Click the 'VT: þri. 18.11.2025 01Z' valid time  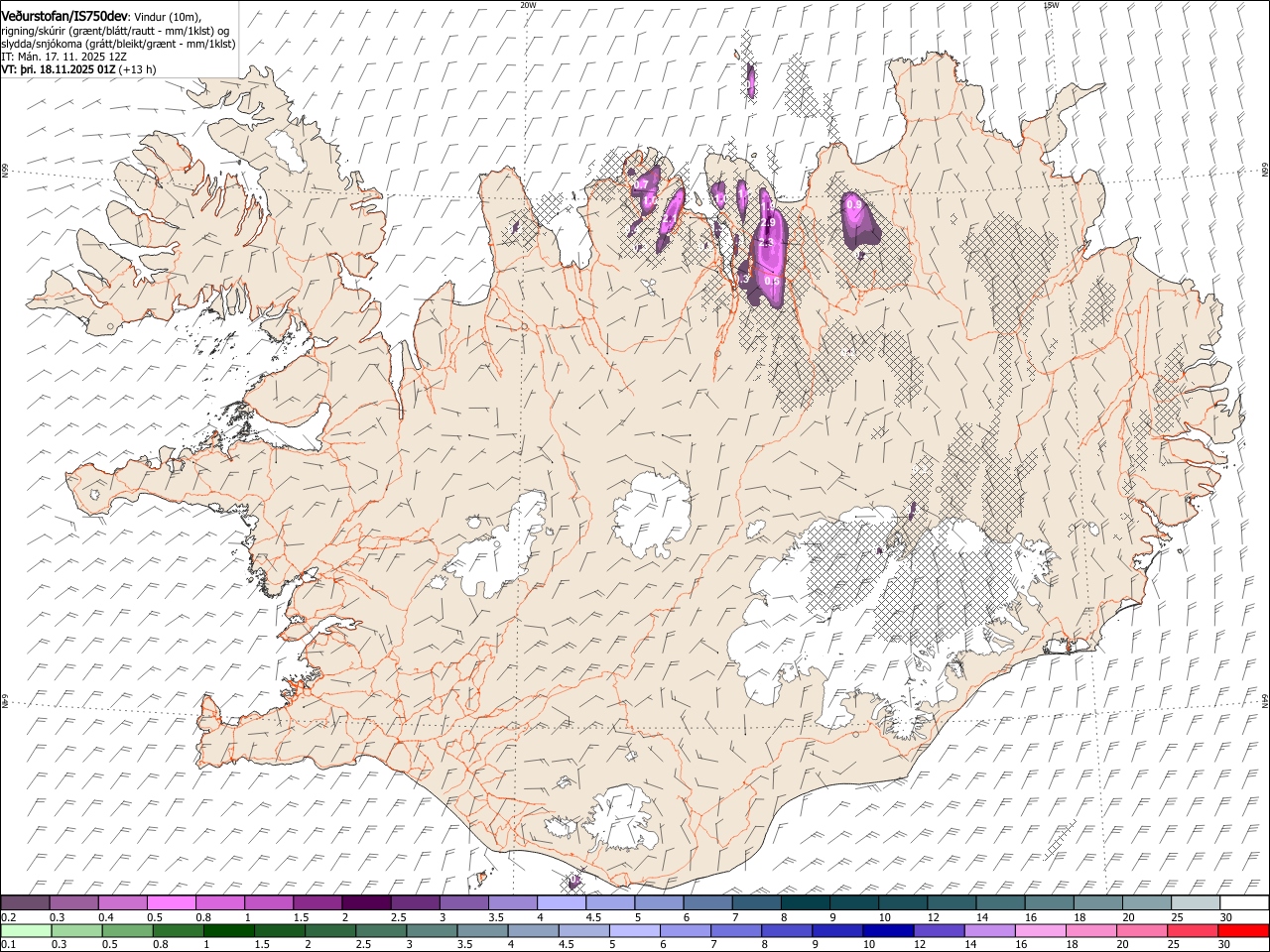point(60,70)
